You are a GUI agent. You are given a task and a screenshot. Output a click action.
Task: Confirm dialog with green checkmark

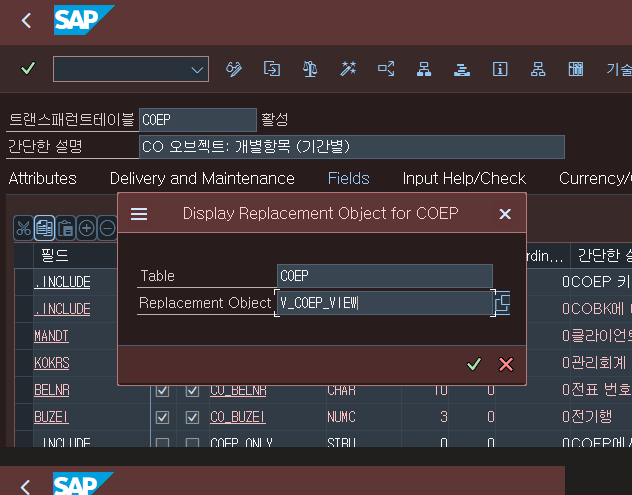pos(474,364)
